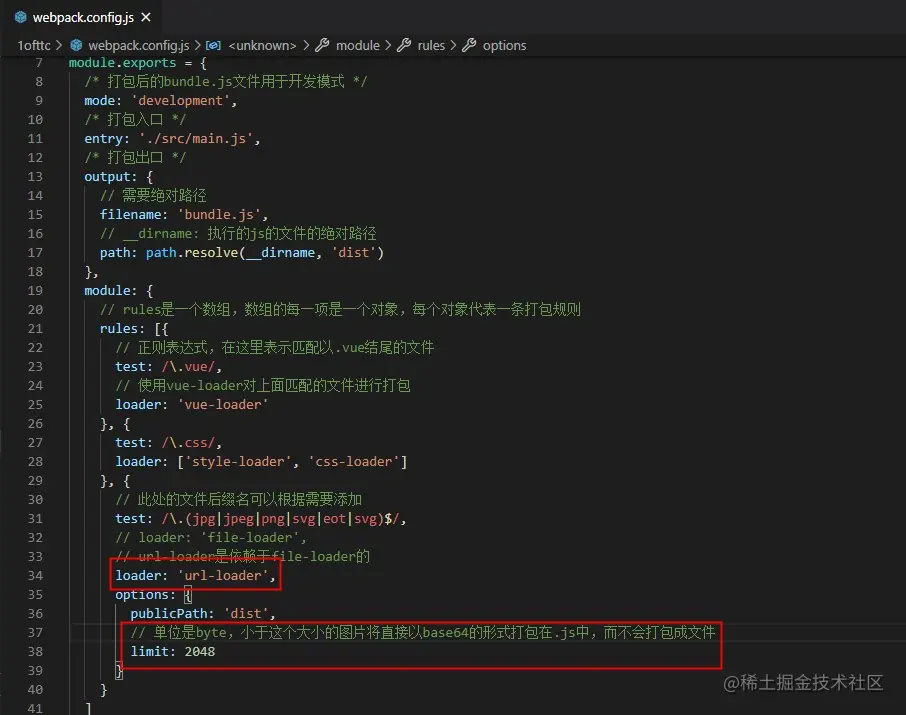
Task: Click the /\.vue/ regex on line 23
Action: (x=188, y=366)
